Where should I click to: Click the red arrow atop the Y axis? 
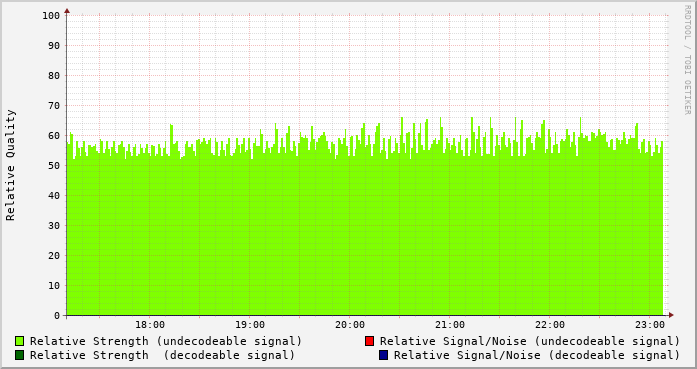tap(67, 11)
